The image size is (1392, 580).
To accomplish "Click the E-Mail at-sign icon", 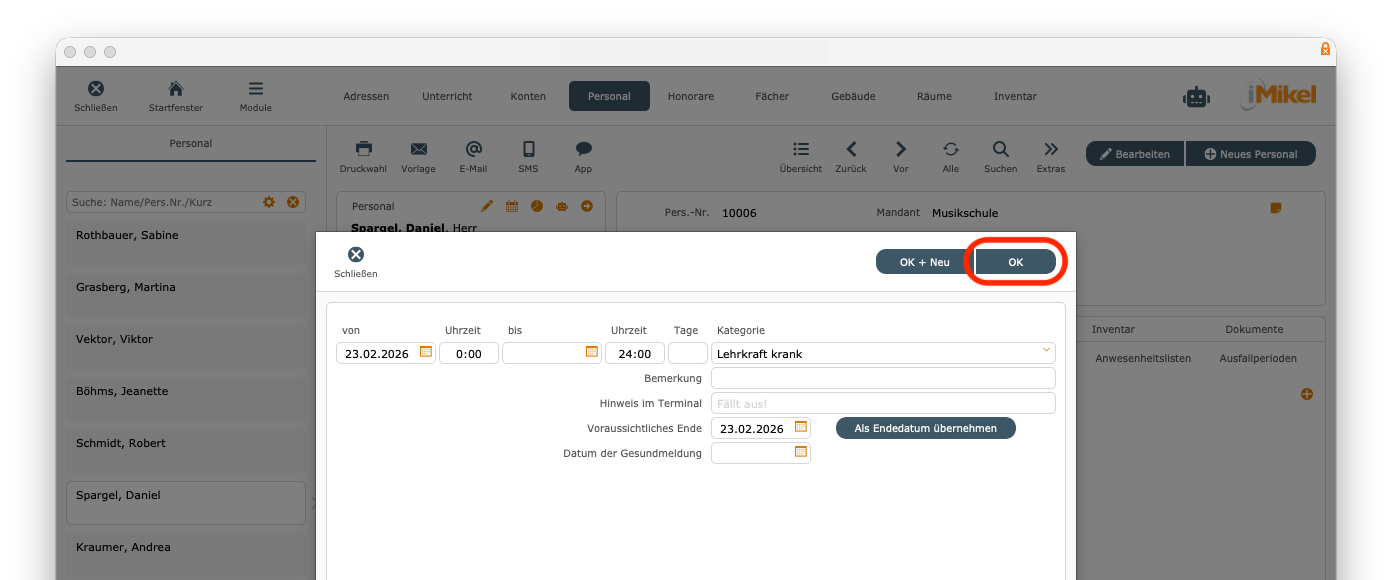I will pos(473,149).
